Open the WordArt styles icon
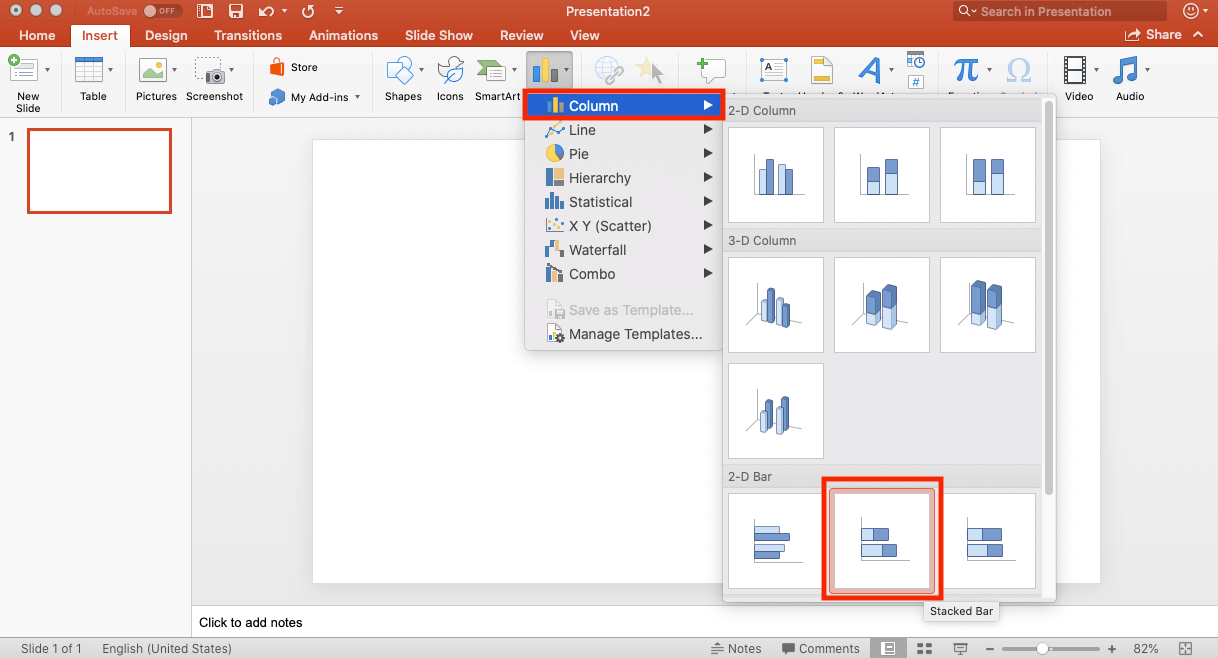 (x=870, y=70)
